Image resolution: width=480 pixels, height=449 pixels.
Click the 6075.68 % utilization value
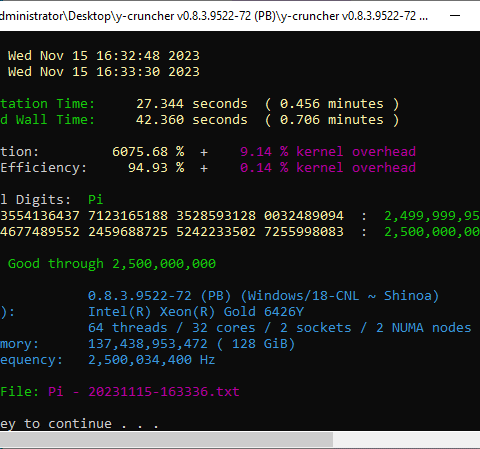pyautogui.click(x=148, y=152)
